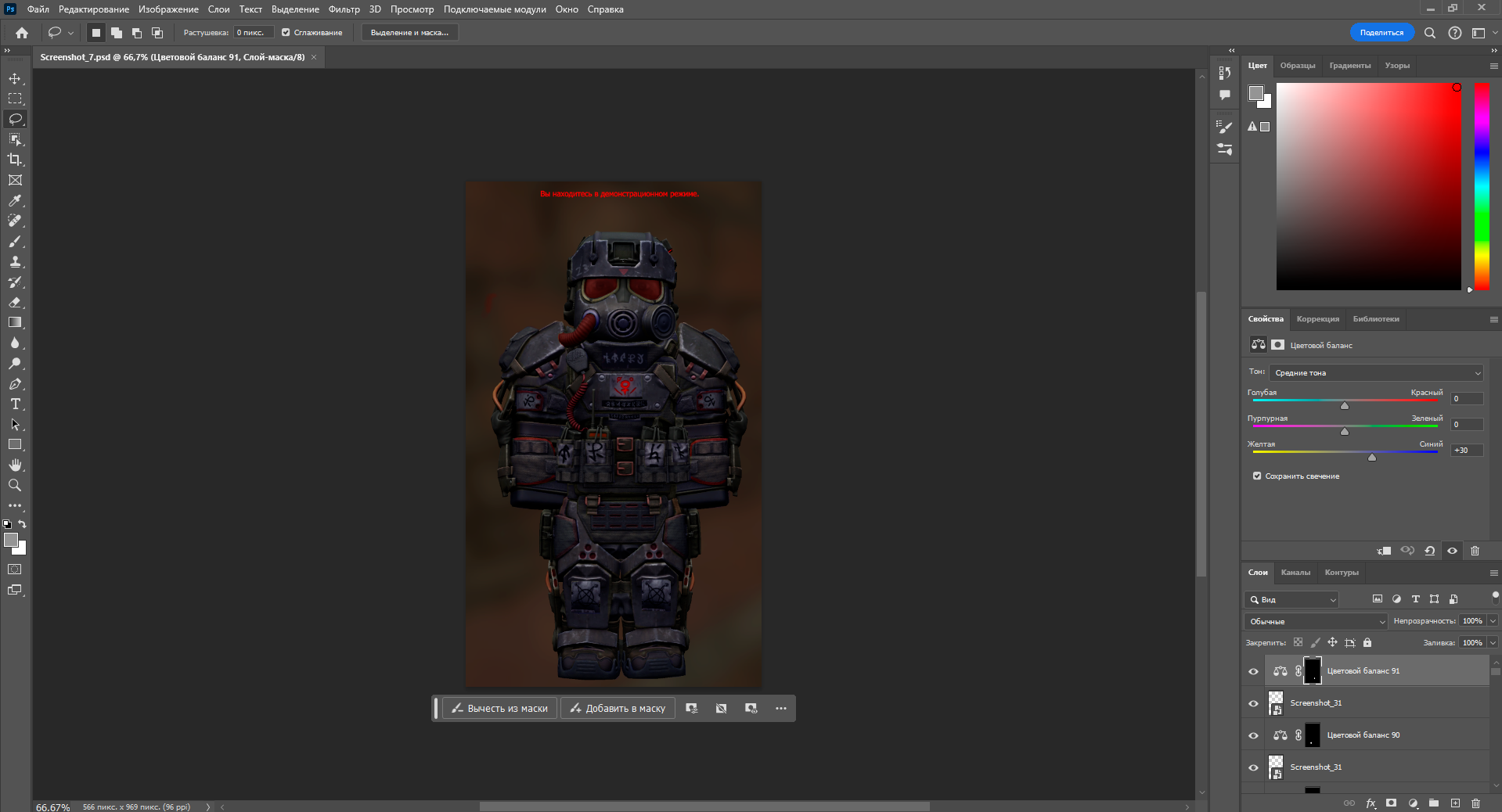Select the Rectangular Marquee tool
This screenshot has width=1502, height=812.
tap(15, 99)
